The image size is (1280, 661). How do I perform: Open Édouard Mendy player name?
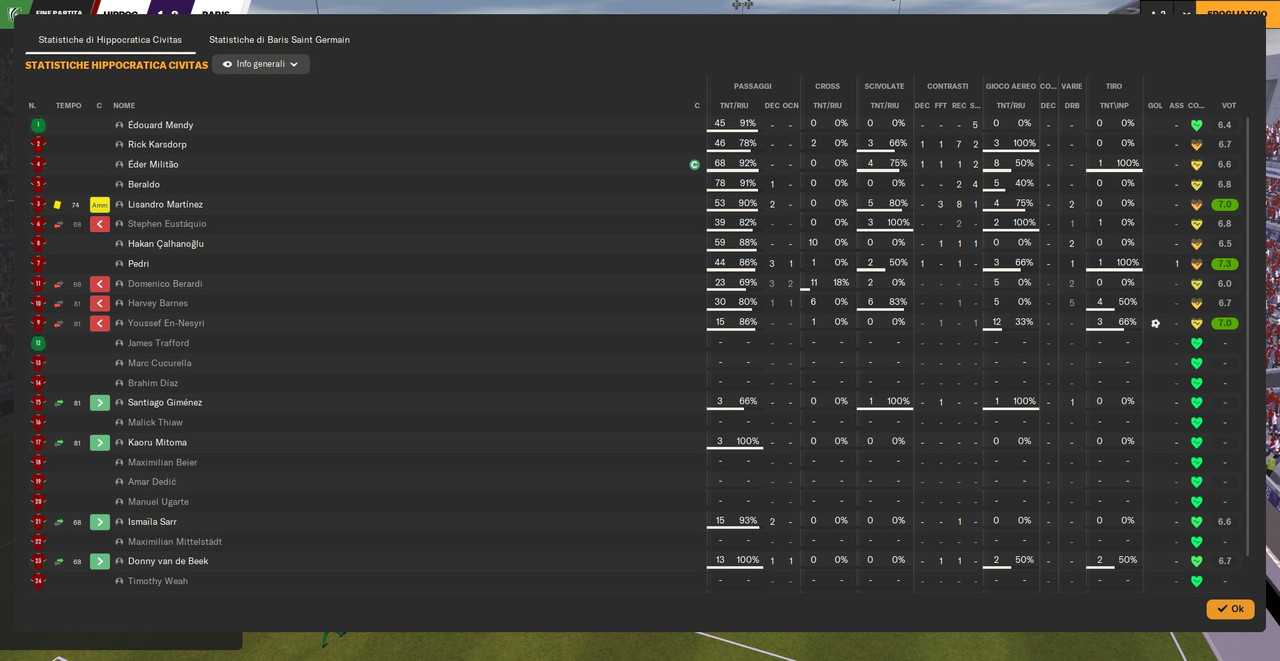pyautogui.click(x=160, y=125)
